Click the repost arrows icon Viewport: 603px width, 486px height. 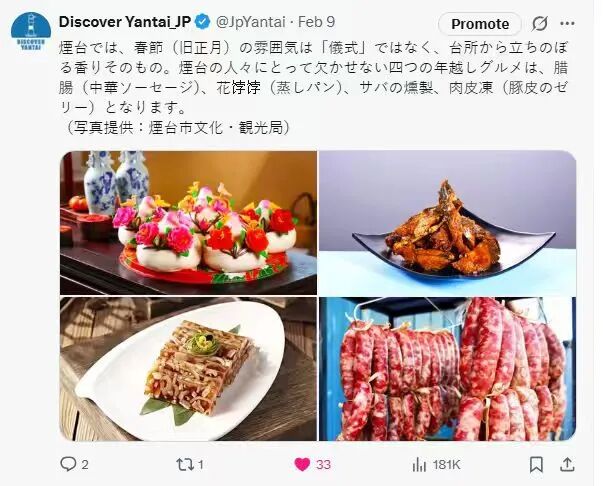(184, 464)
